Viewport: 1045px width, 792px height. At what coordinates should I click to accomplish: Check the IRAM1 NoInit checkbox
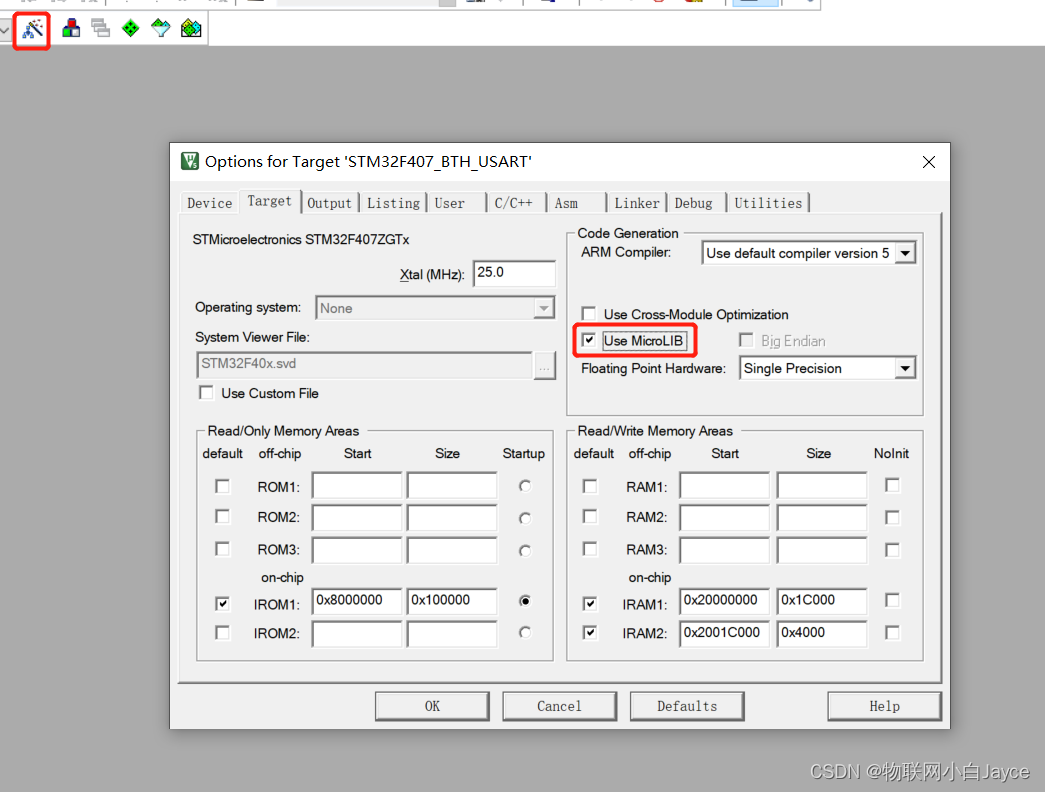(x=892, y=601)
